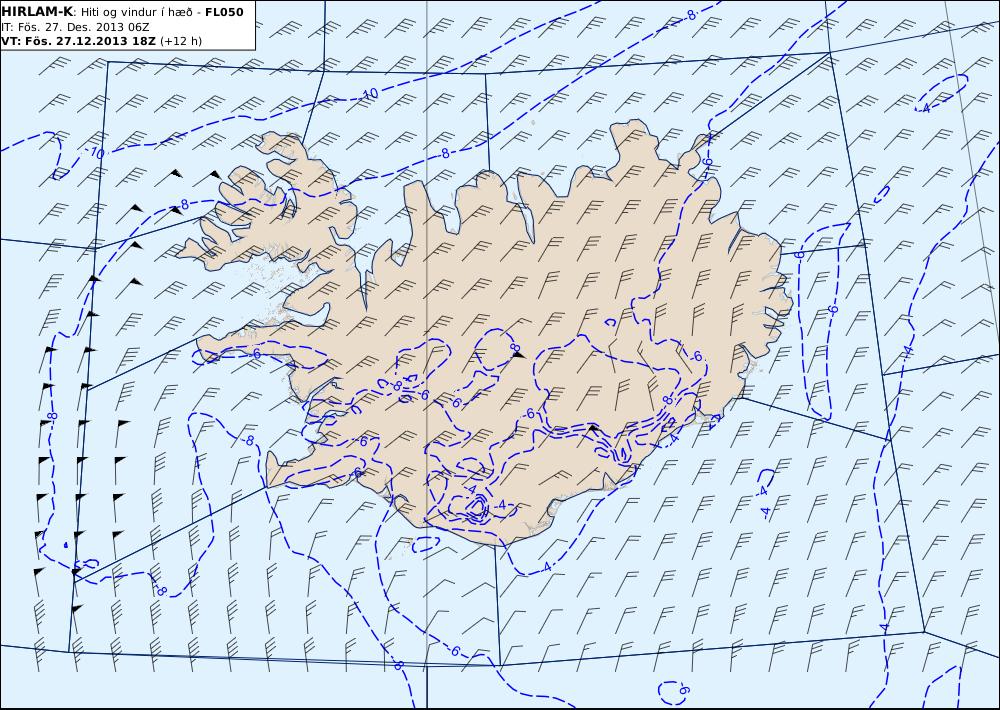The height and width of the screenshot is (710, 1000).
Task: Click the -4 label in the top-right closed contour
Action: 924,108
